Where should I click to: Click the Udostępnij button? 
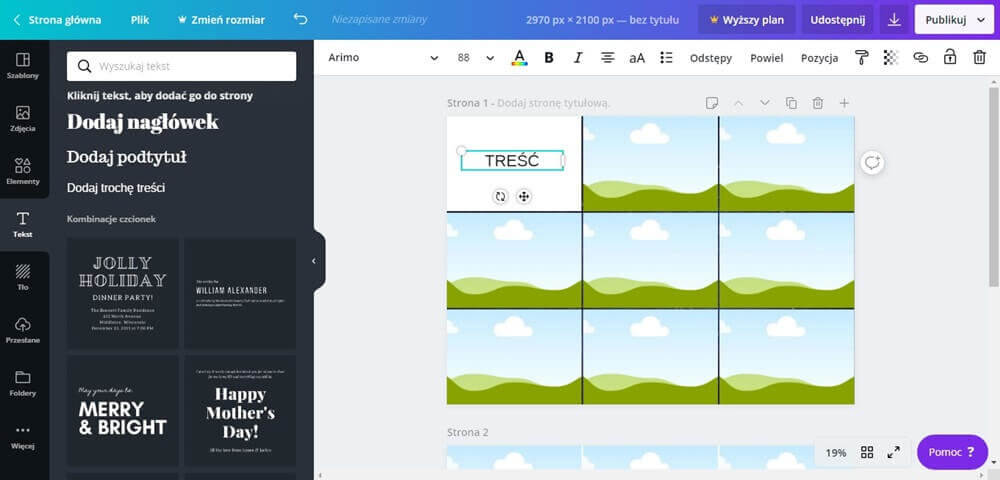pyautogui.click(x=837, y=19)
